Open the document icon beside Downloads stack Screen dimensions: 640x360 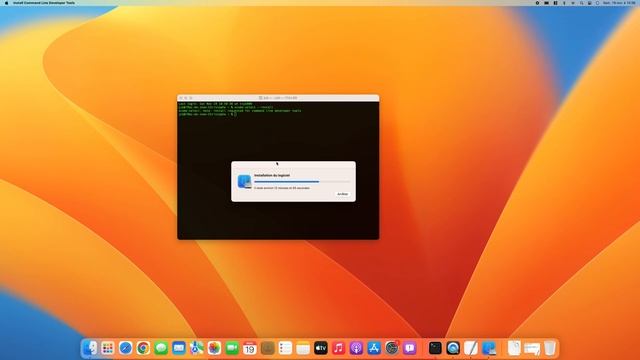514,348
